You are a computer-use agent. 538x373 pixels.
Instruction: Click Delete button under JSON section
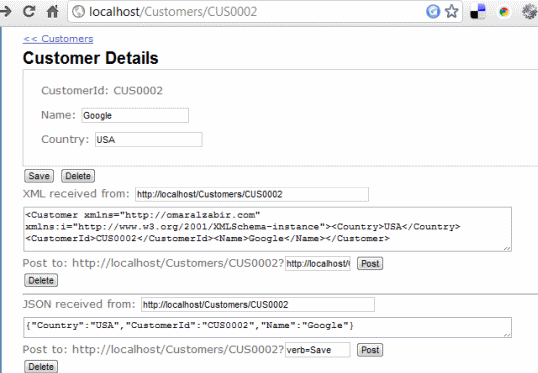pyautogui.click(x=41, y=366)
